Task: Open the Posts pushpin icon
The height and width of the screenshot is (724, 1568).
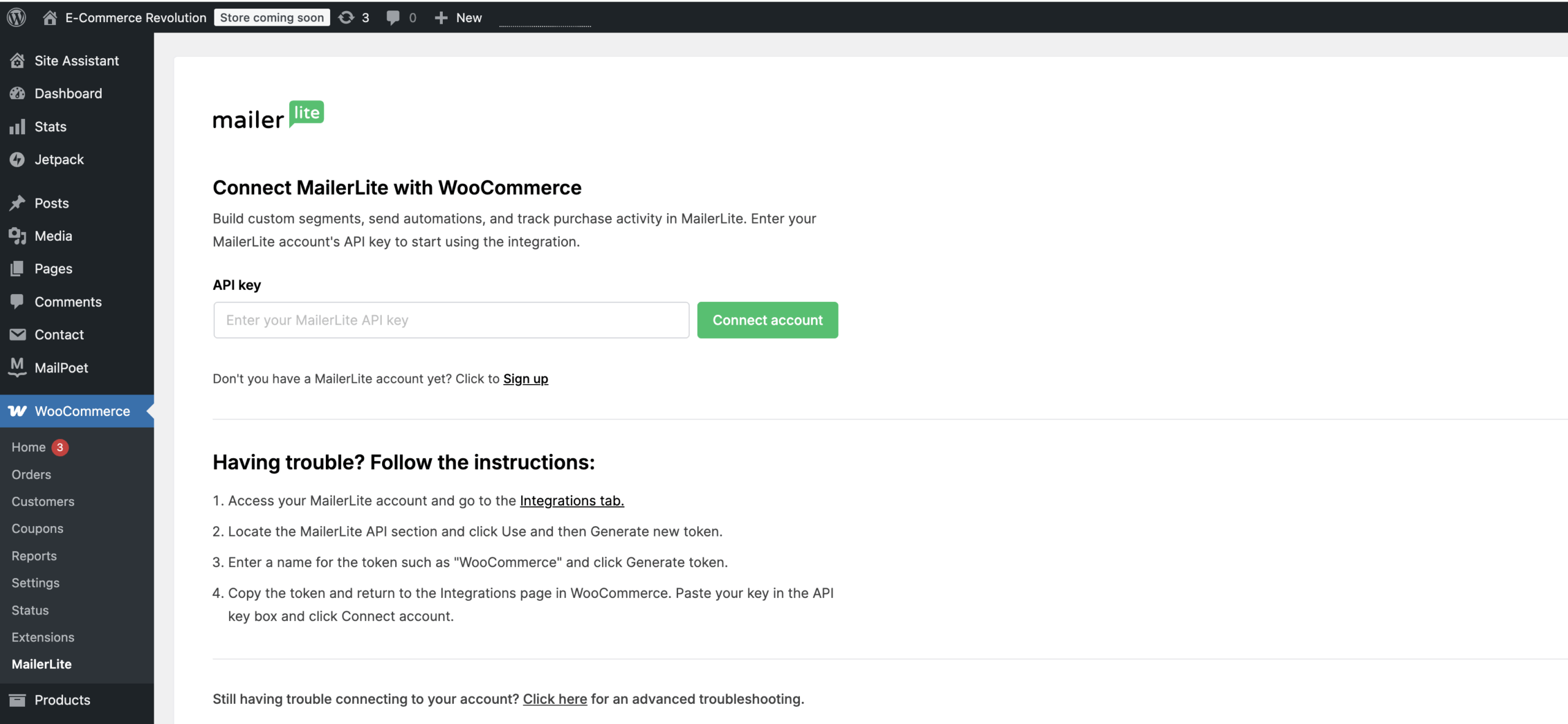Action: click(x=17, y=203)
